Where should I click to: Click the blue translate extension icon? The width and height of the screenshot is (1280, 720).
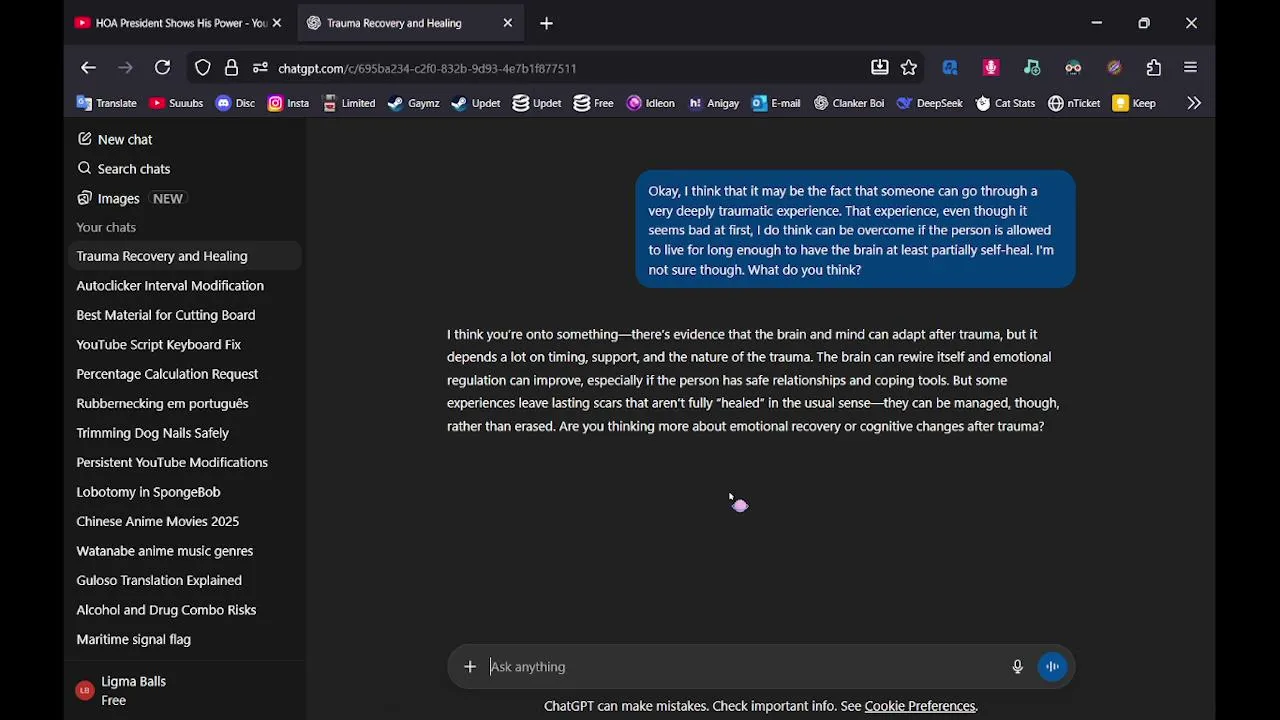click(950, 68)
